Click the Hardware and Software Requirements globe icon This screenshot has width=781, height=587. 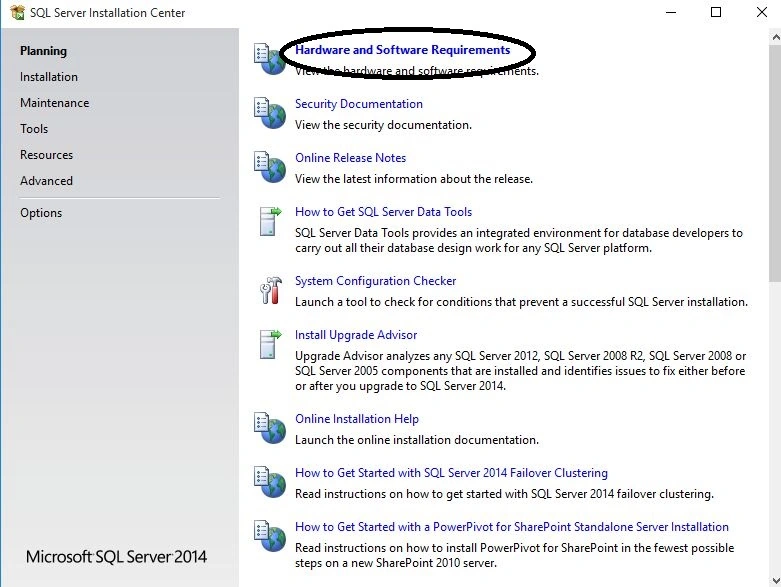270,59
